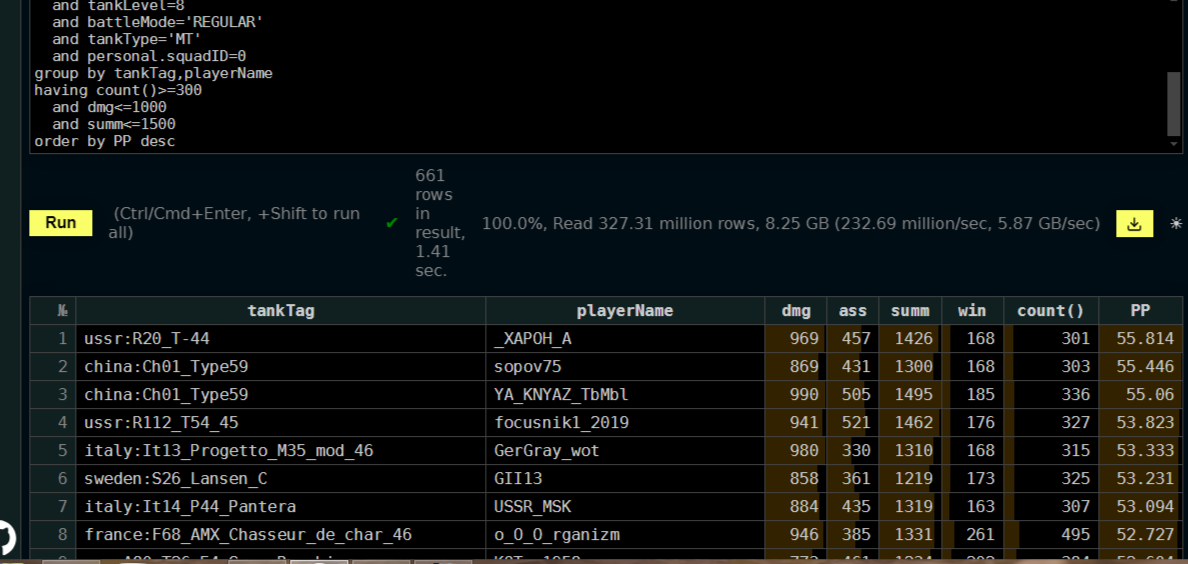Open the GitHub logo link

point(6,537)
